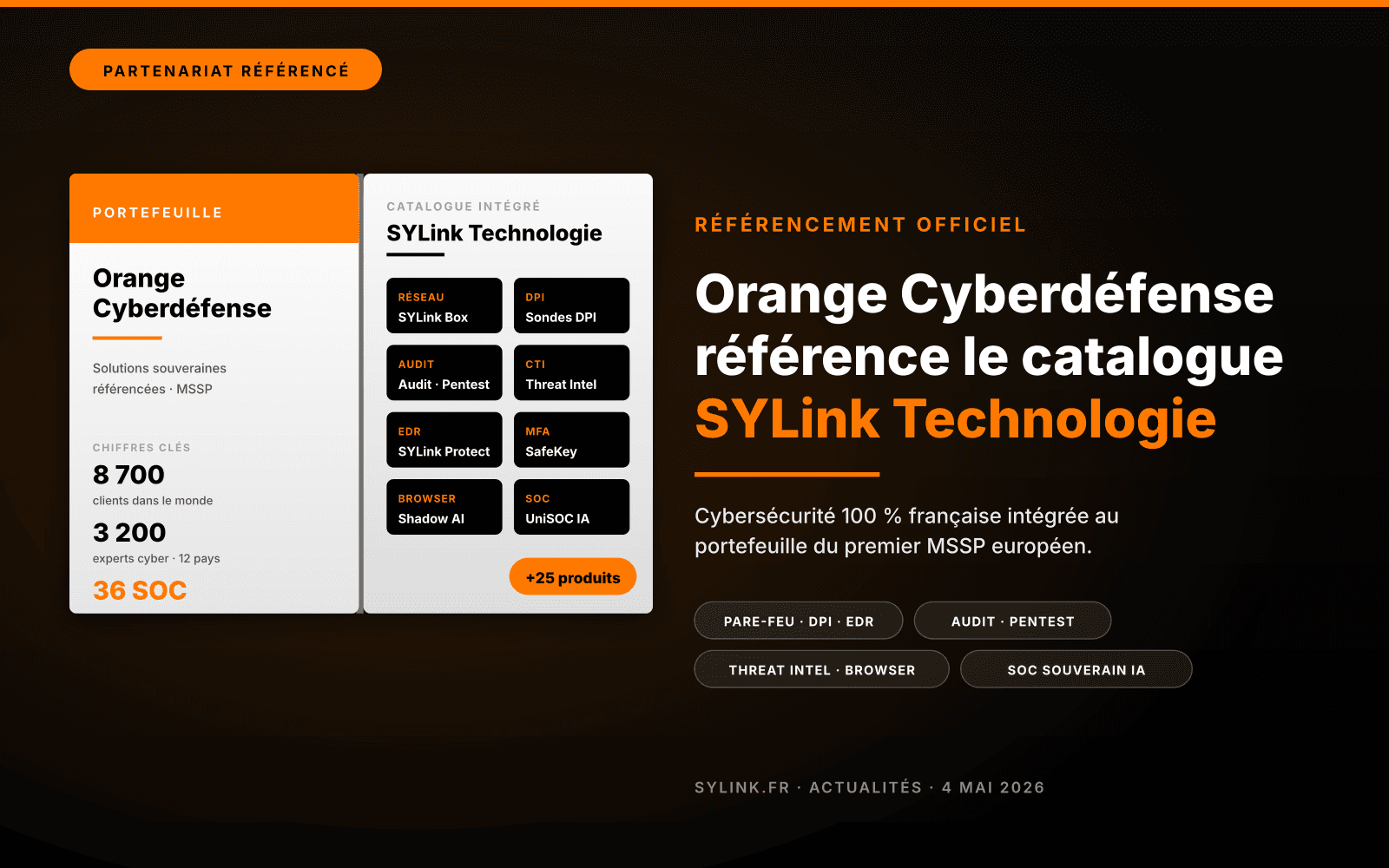Viewport: 1389px width, 868px height.
Task: Open the Threat Intel CTI card
Action: tap(571, 372)
